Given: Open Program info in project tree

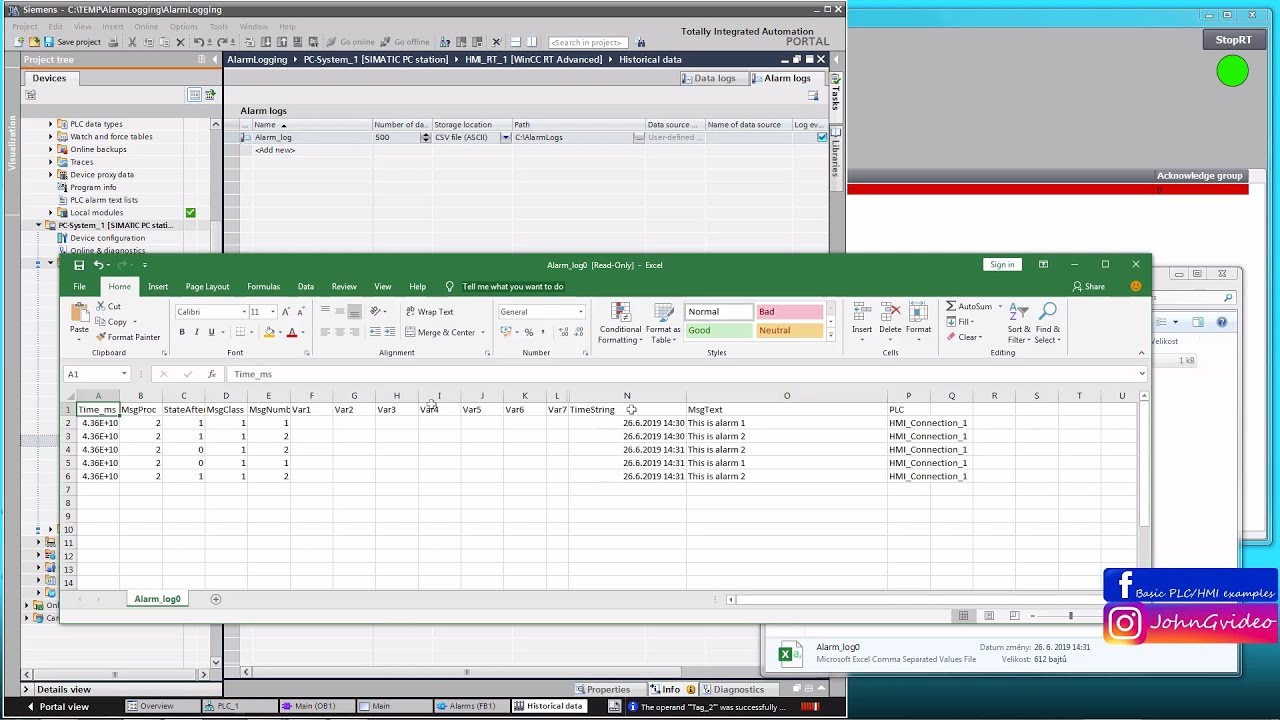Looking at the screenshot, I should pos(93,187).
